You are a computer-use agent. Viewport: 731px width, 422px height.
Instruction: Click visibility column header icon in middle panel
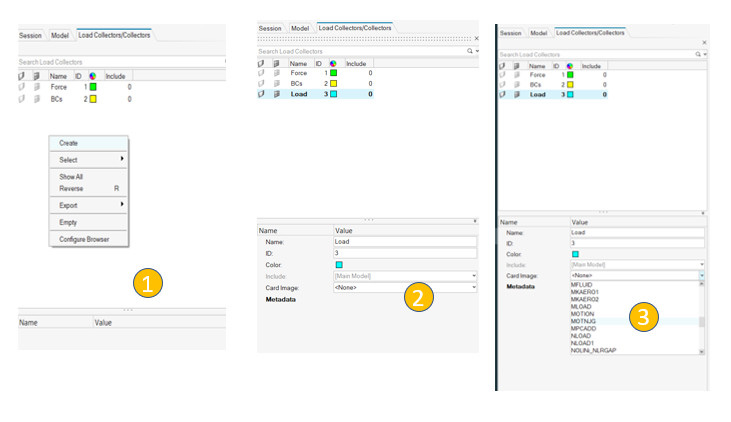pos(261,63)
